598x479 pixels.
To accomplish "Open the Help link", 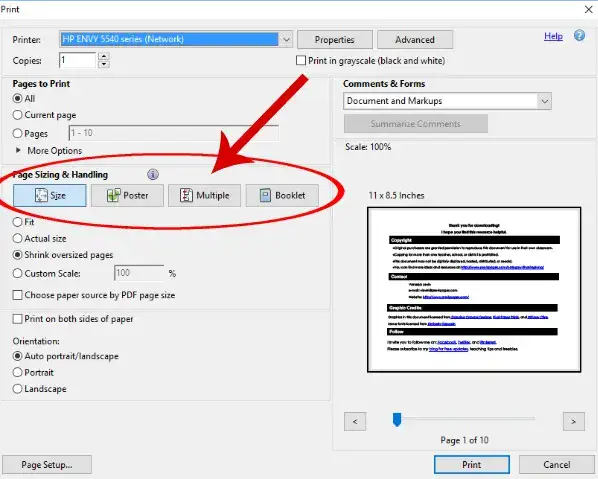I will point(553,36).
